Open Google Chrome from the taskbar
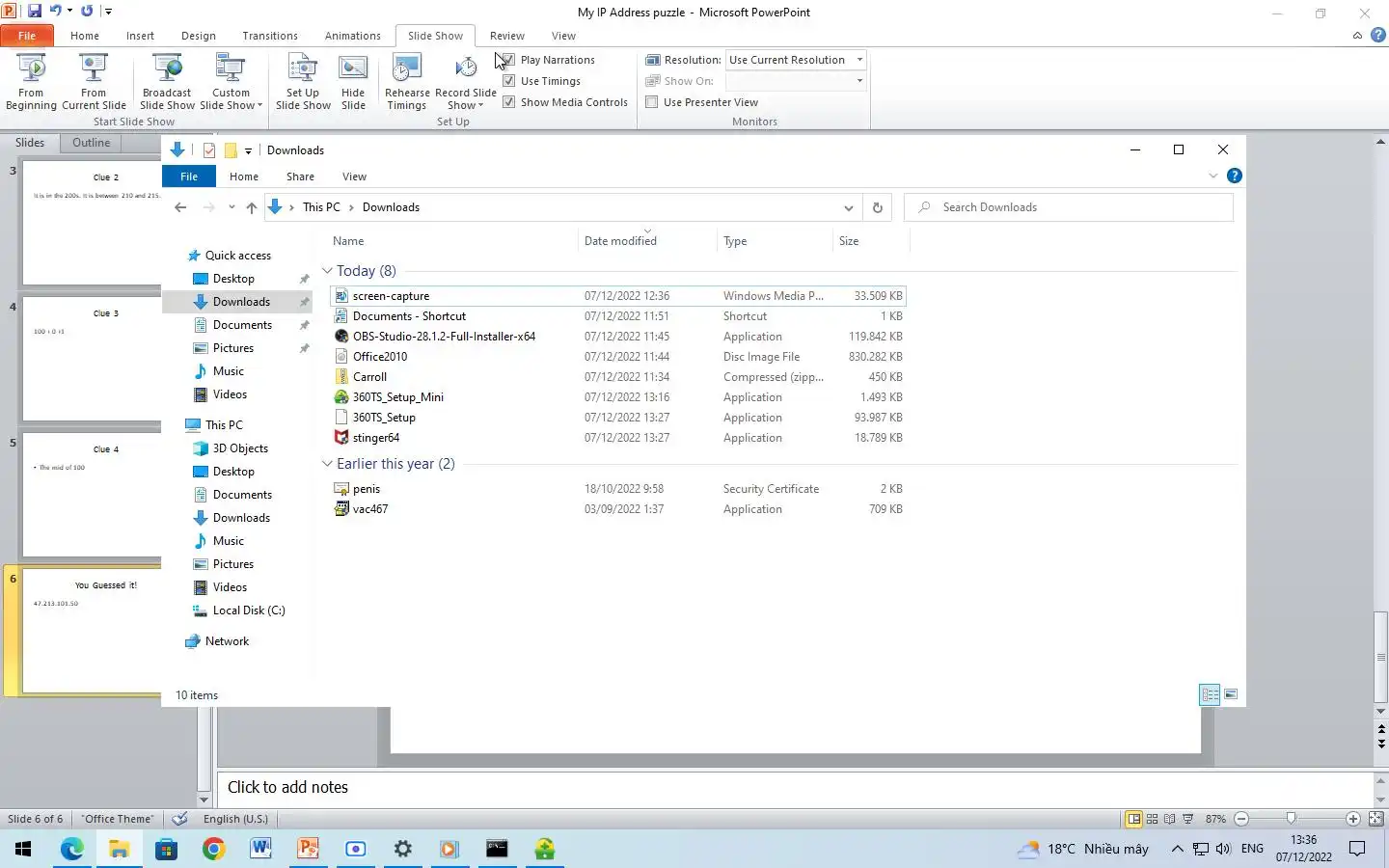This screenshot has height=868, width=1389. click(x=213, y=849)
